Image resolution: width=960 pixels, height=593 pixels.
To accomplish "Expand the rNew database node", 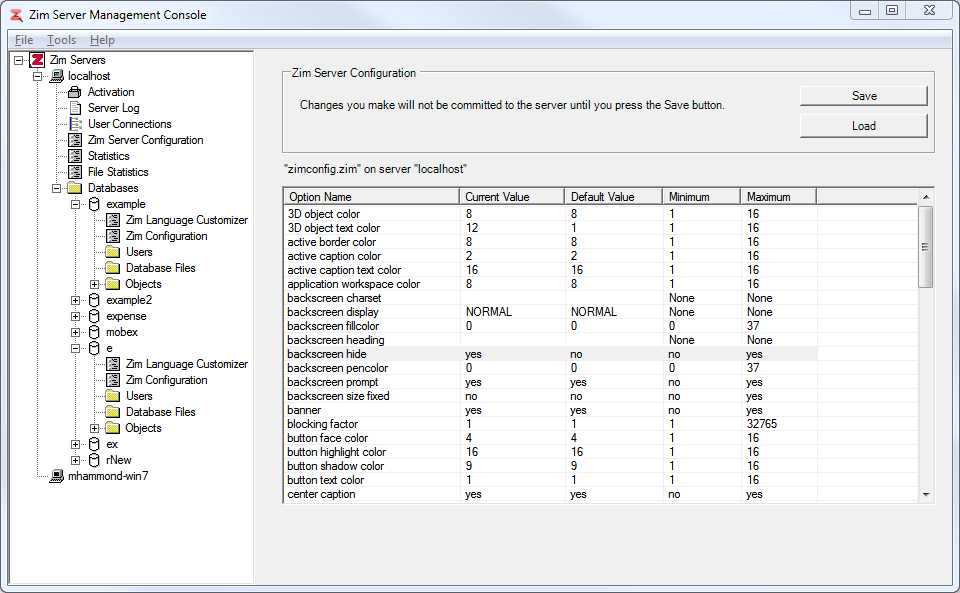I will (x=76, y=460).
